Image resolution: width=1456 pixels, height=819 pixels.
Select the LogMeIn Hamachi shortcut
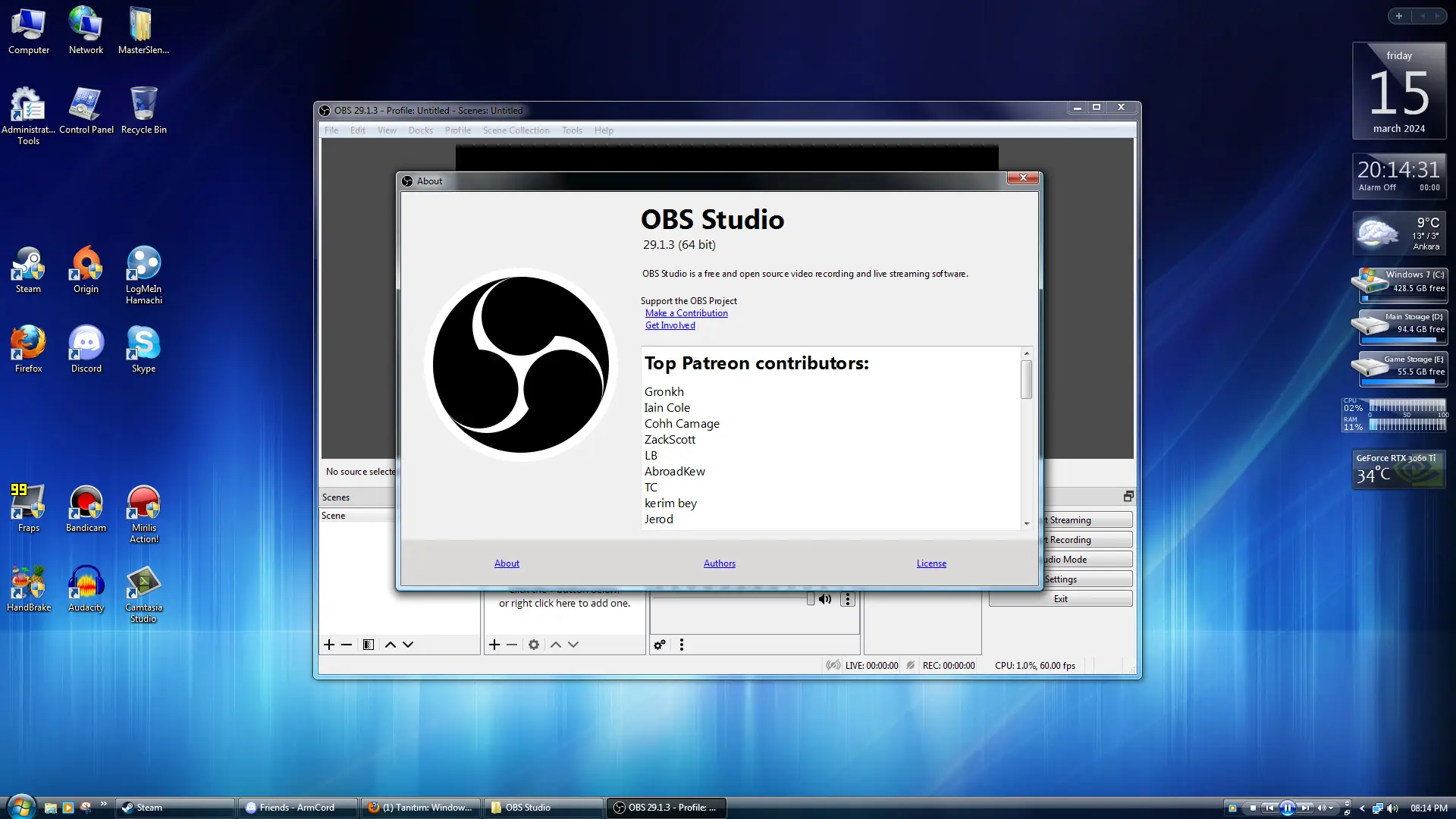pyautogui.click(x=143, y=275)
